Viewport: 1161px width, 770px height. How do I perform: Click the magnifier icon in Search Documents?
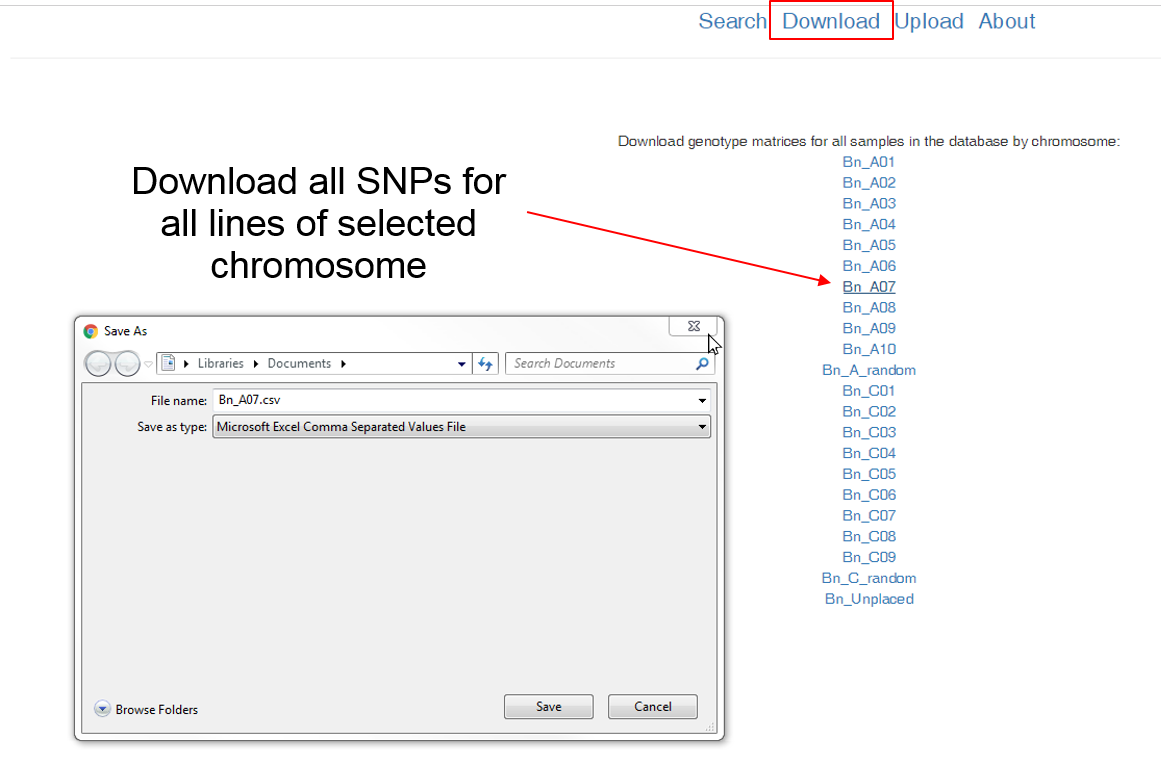(702, 364)
